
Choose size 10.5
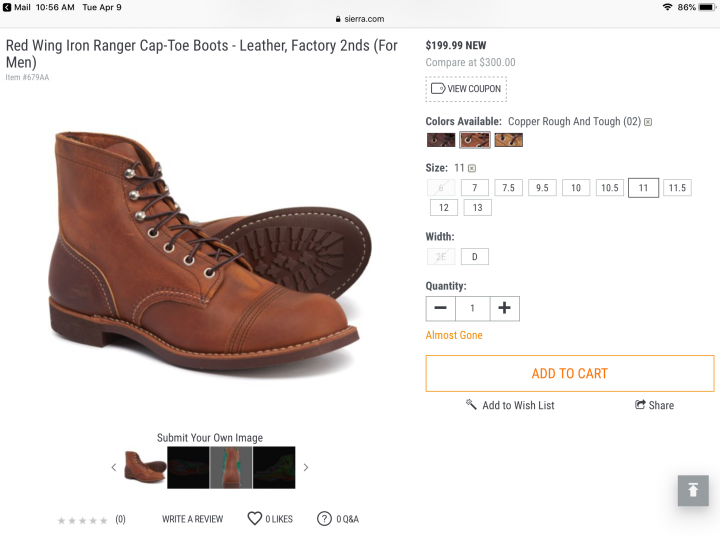tap(610, 188)
